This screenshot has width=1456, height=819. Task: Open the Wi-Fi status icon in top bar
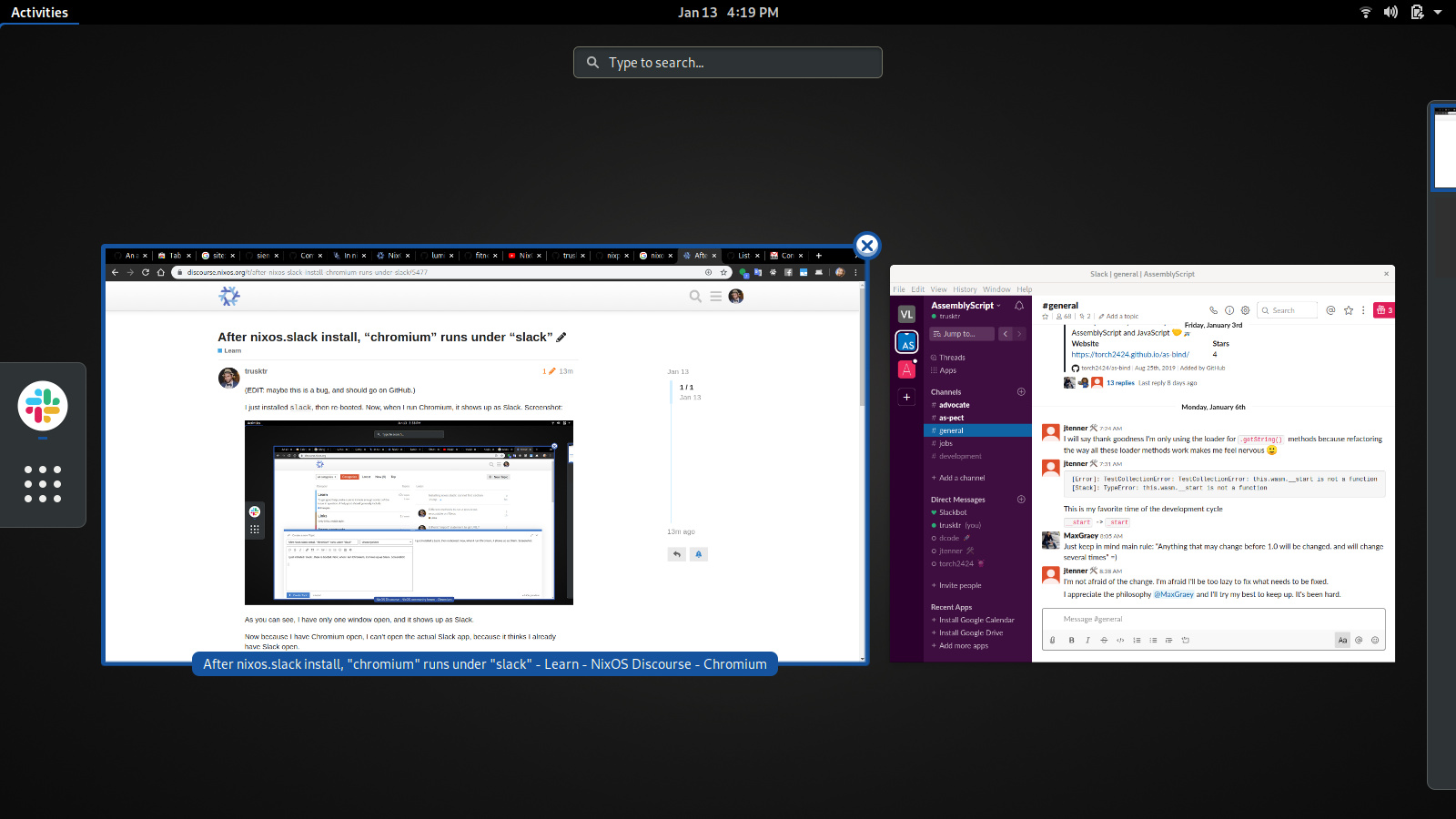[1366, 13]
